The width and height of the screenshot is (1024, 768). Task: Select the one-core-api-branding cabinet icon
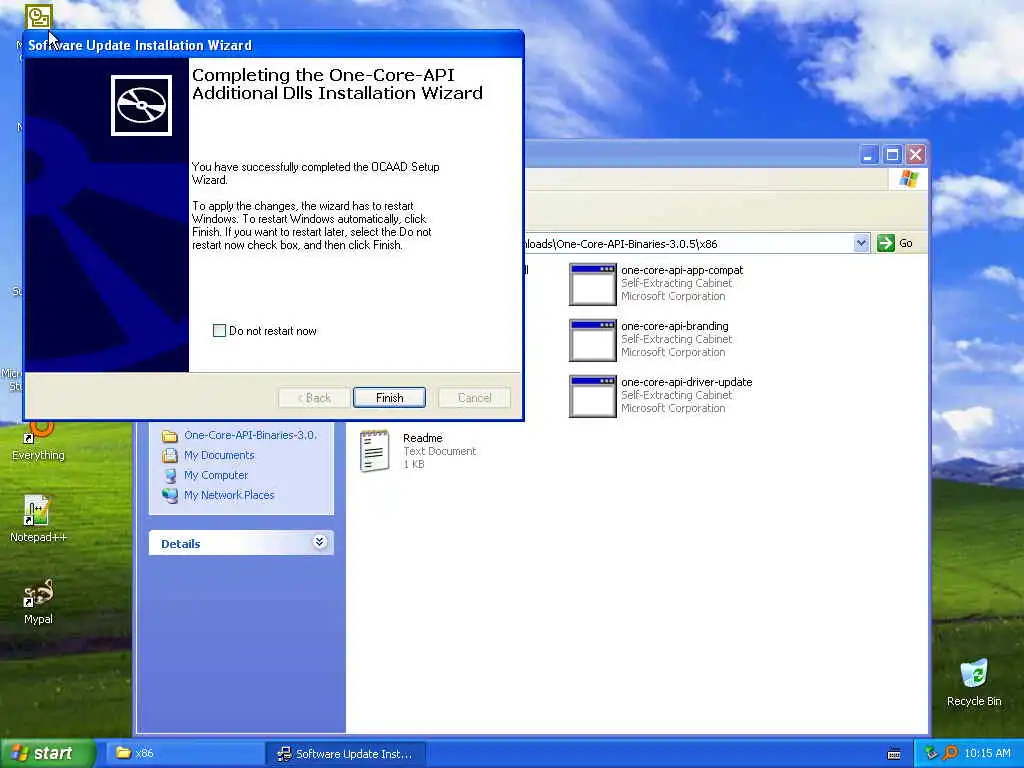592,340
